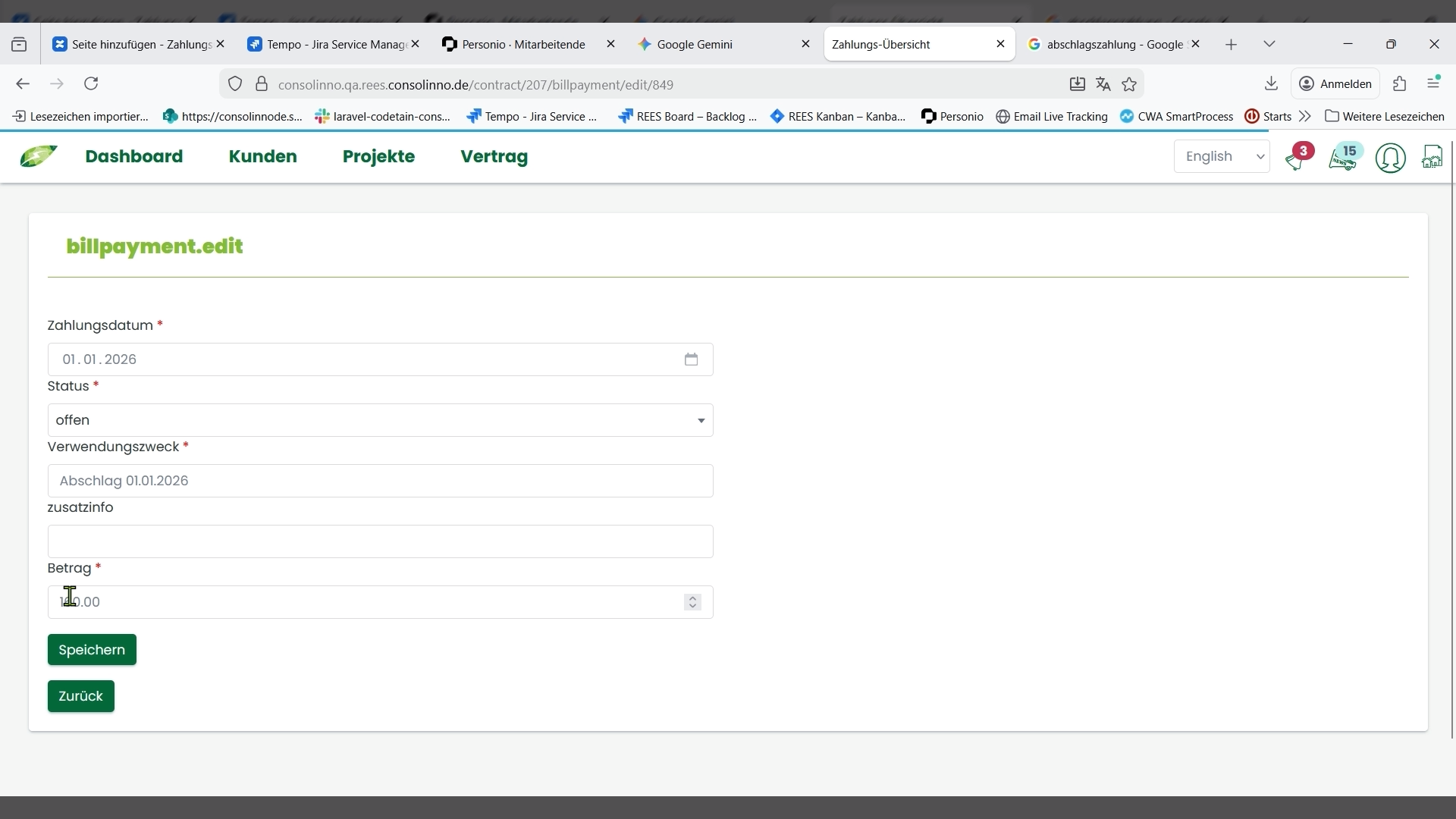Click the Speichern button

click(x=92, y=650)
